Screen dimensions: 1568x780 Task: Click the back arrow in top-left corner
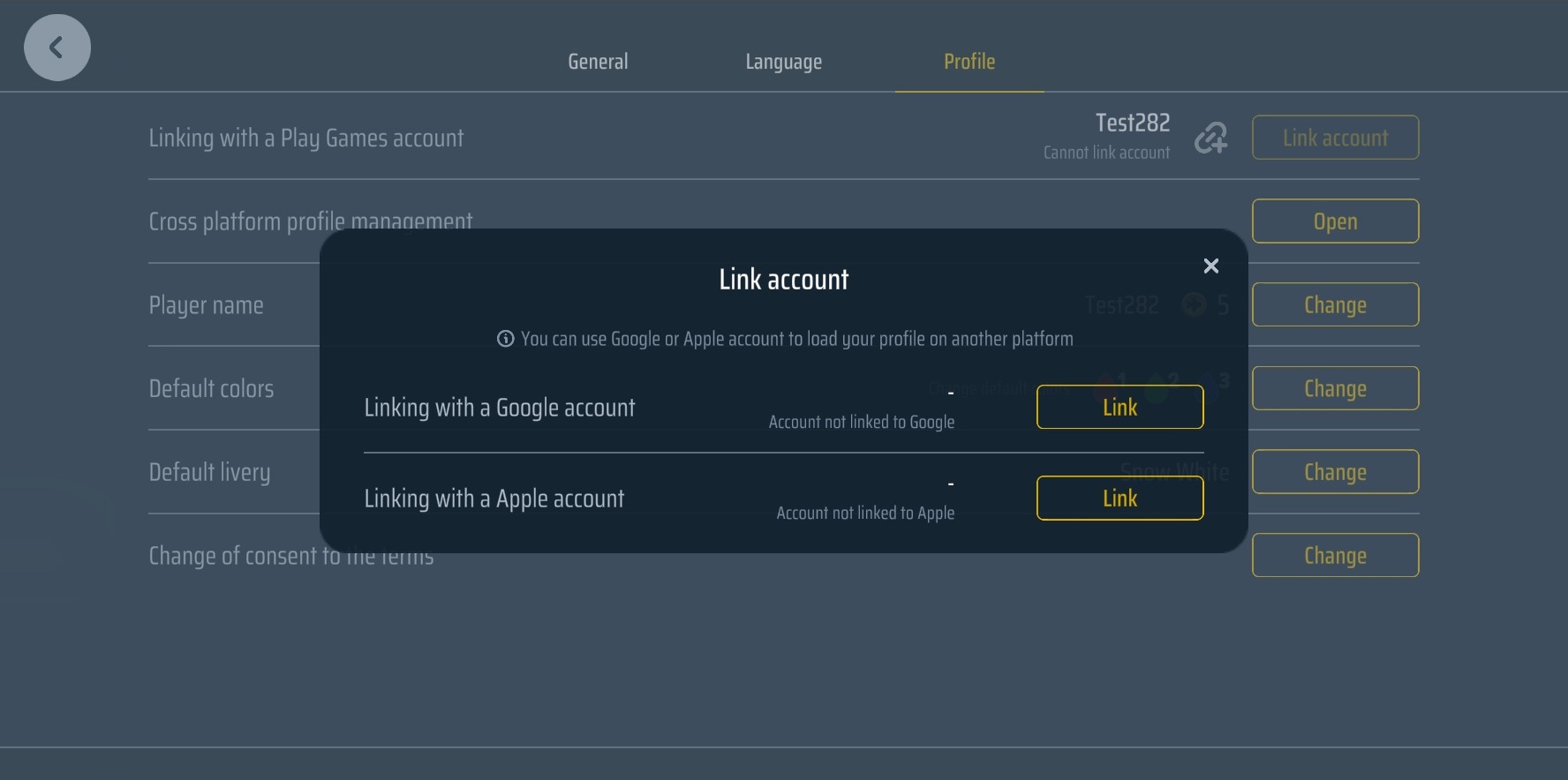click(x=57, y=47)
